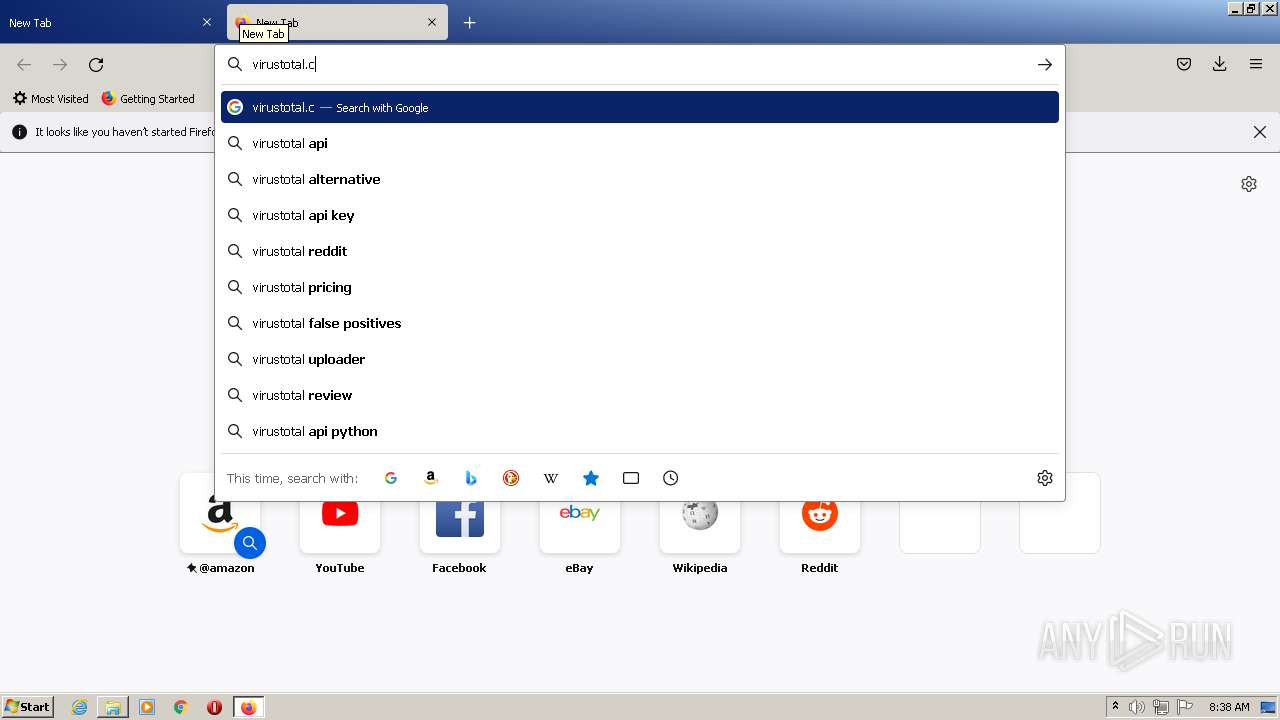This screenshot has height=720, width=1280.
Task: Personalize new tab gear icon
Action: [x=1249, y=184]
